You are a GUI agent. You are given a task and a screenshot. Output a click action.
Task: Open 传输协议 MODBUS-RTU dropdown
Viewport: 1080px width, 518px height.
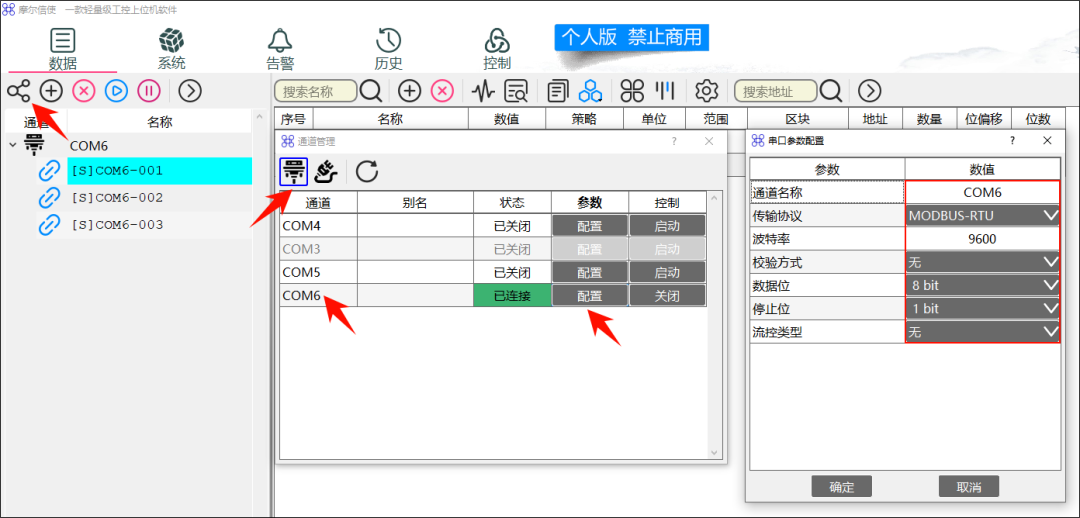983,216
